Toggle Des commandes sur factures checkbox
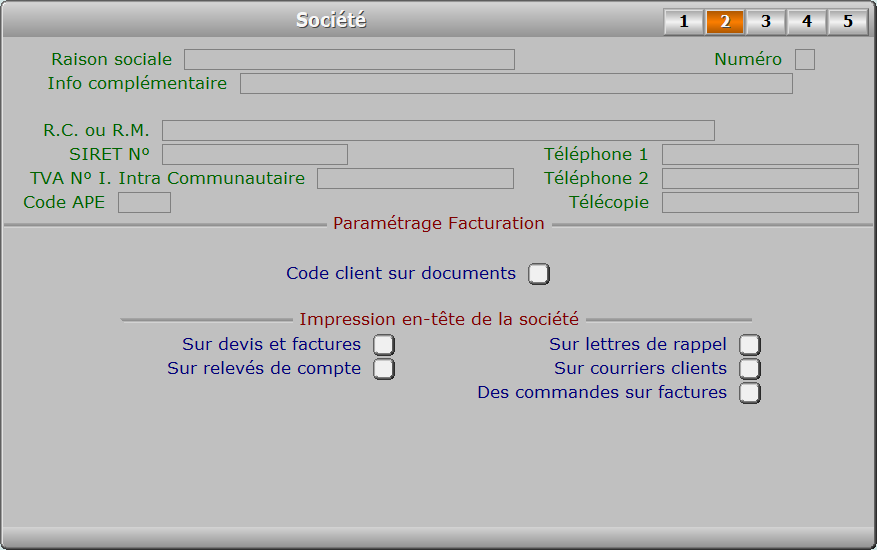877x550 pixels. pos(749,393)
